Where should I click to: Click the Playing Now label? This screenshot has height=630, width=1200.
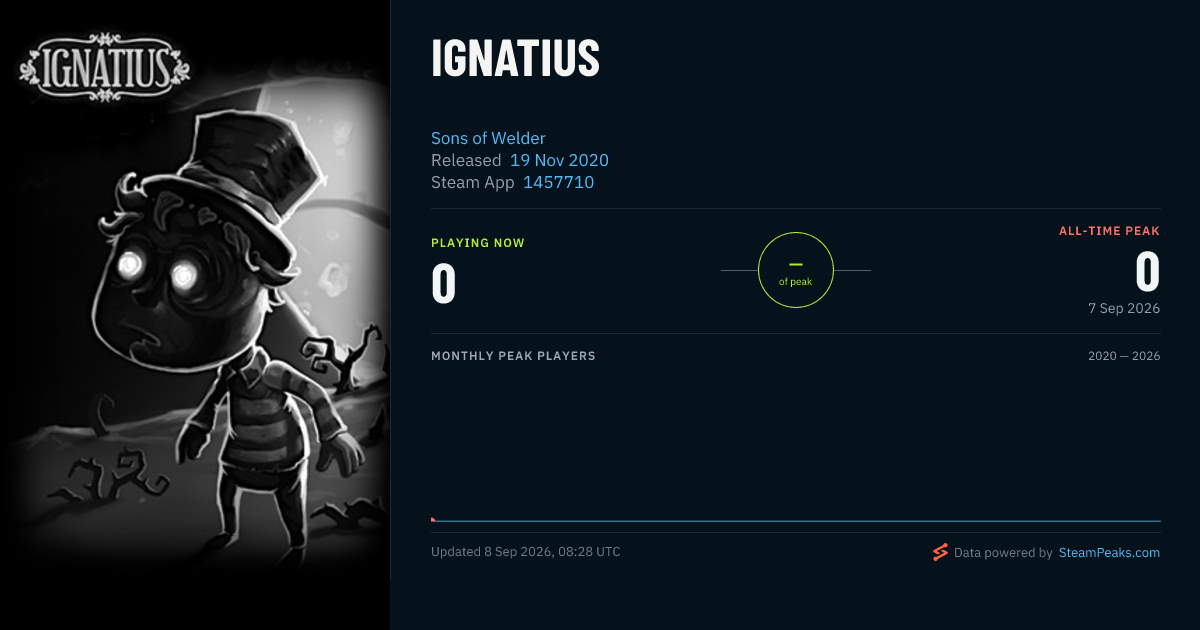click(x=478, y=243)
